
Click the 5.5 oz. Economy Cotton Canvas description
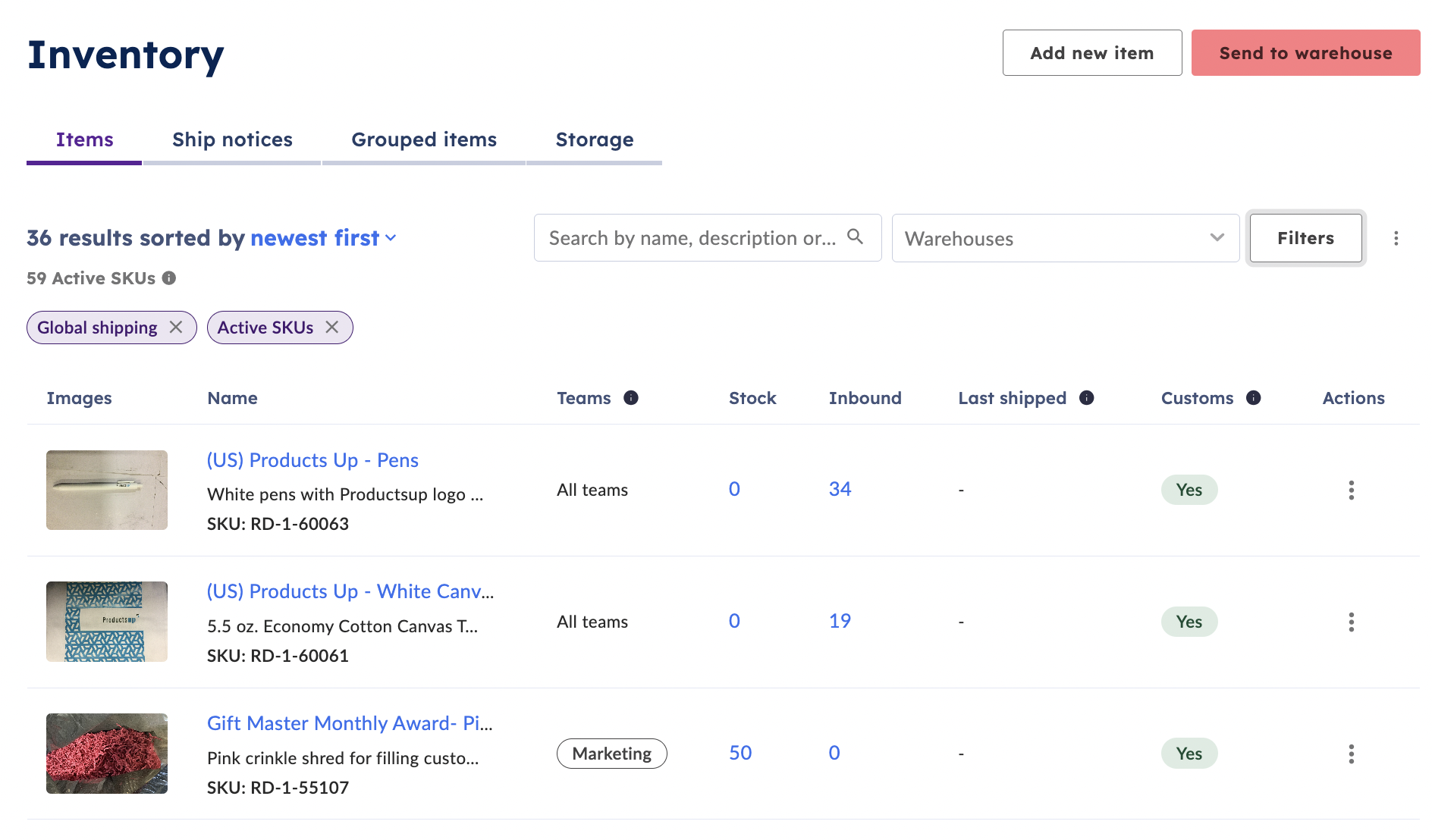point(342,626)
